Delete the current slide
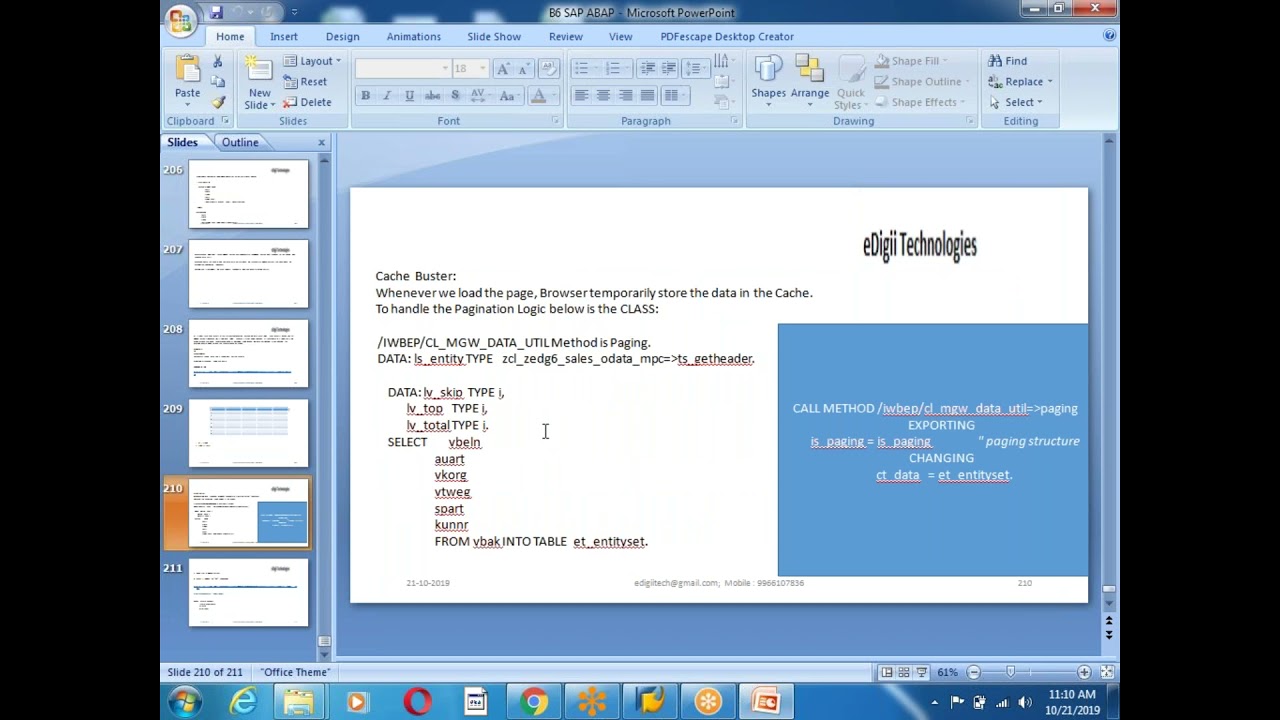1280x720 pixels. tap(307, 102)
